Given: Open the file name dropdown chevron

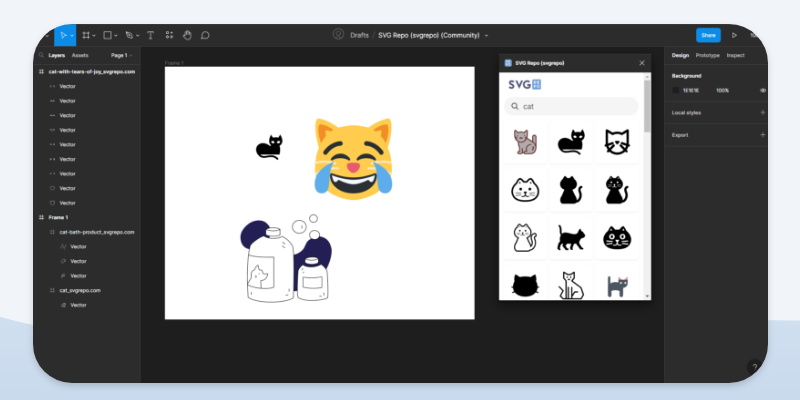Looking at the screenshot, I should (486, 36).
